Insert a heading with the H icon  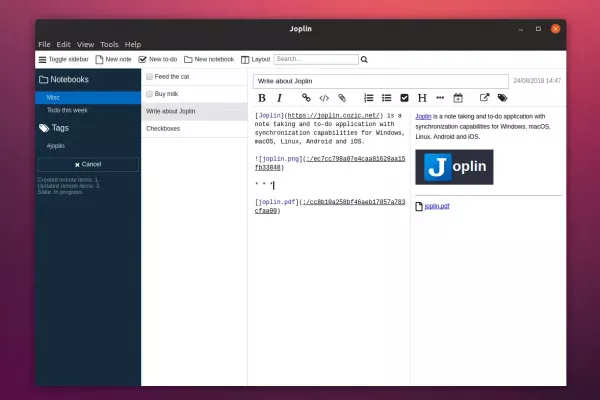422,98
